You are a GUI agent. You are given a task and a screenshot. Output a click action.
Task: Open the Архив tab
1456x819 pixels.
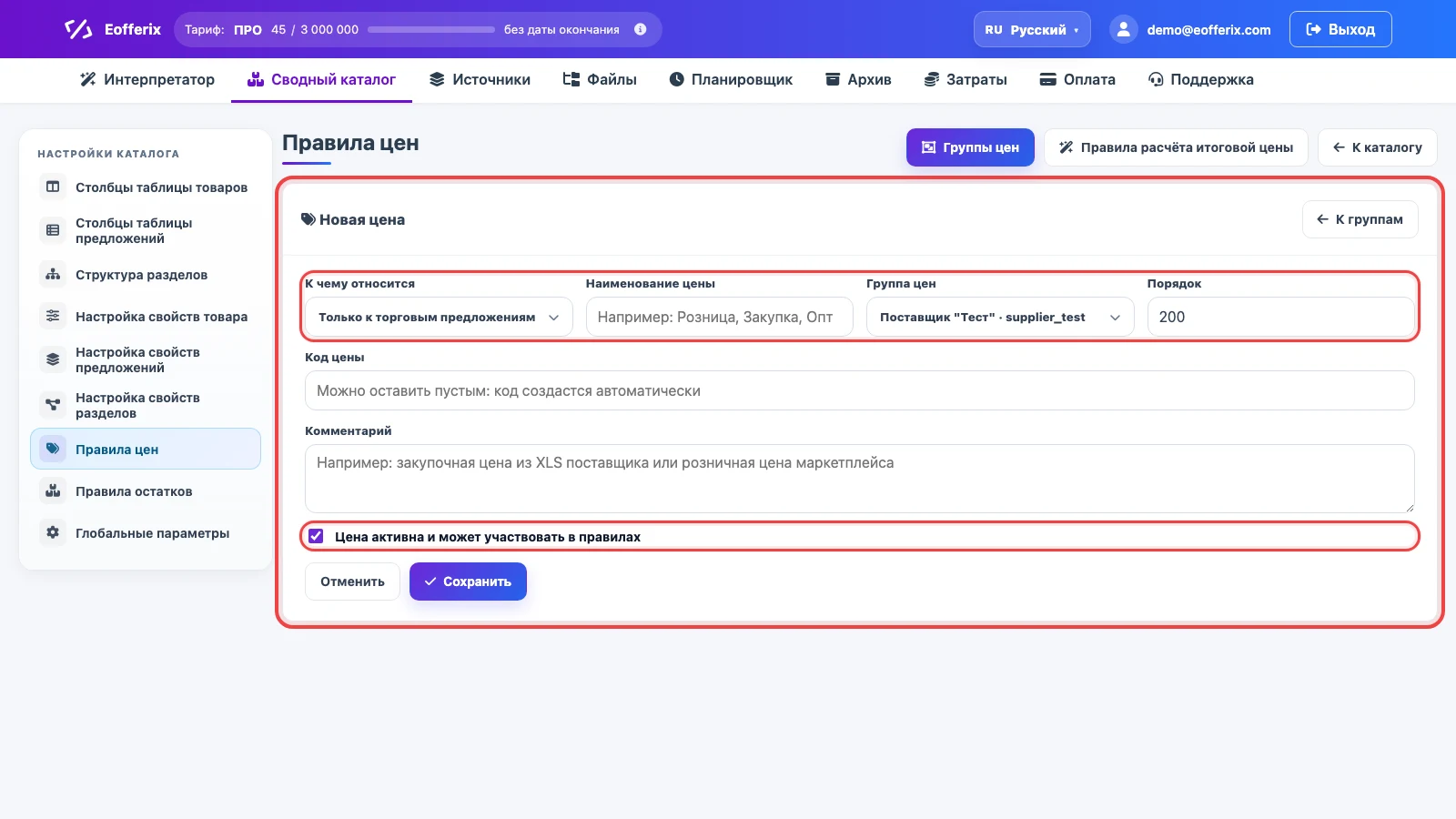(x=858, y=79)
